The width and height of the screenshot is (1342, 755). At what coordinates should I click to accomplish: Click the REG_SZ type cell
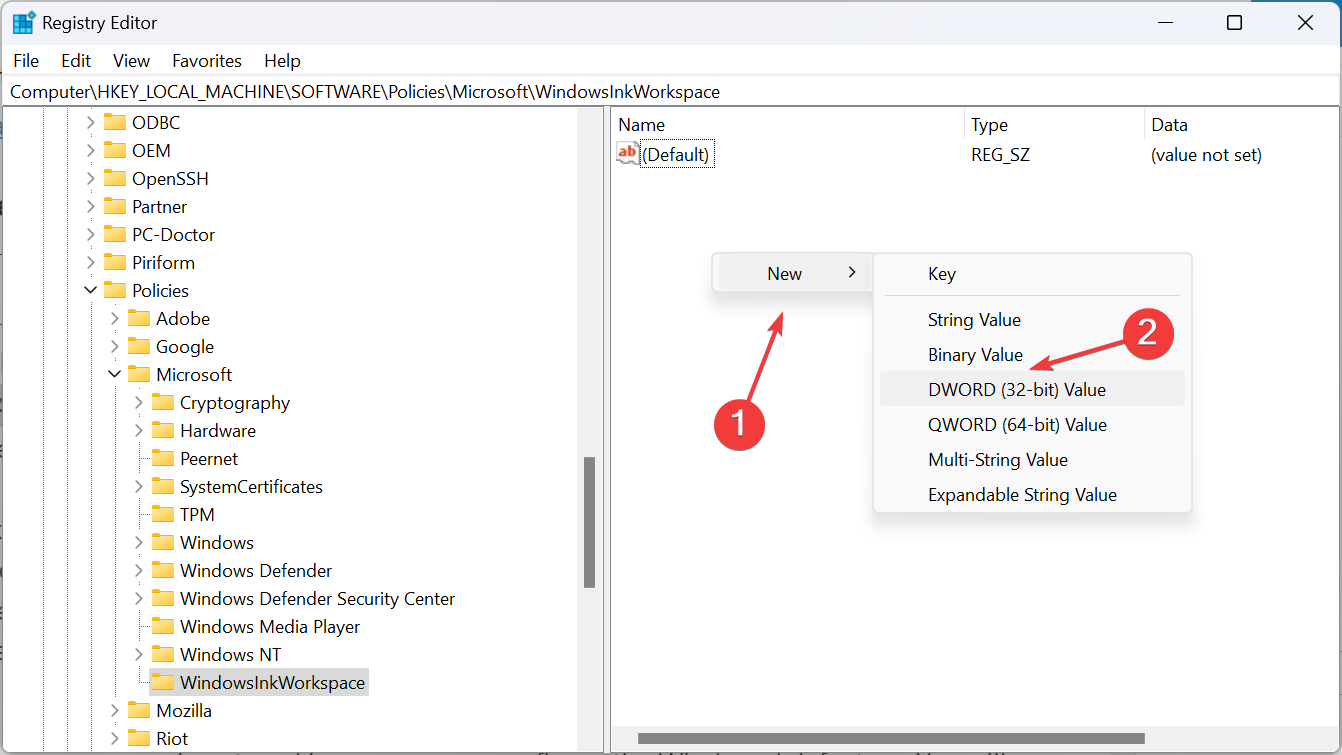(x=999, y=155)
